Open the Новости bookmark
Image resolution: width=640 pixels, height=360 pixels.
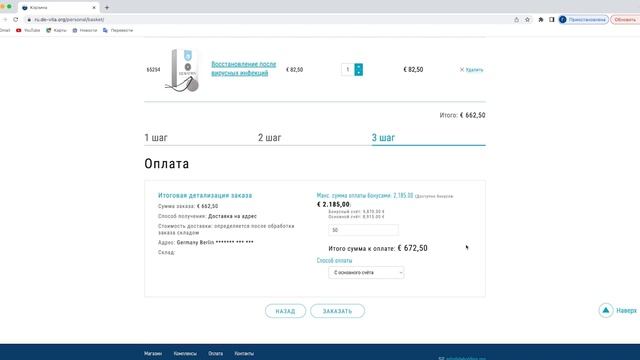pyautogui.click(x=84, y=30)
